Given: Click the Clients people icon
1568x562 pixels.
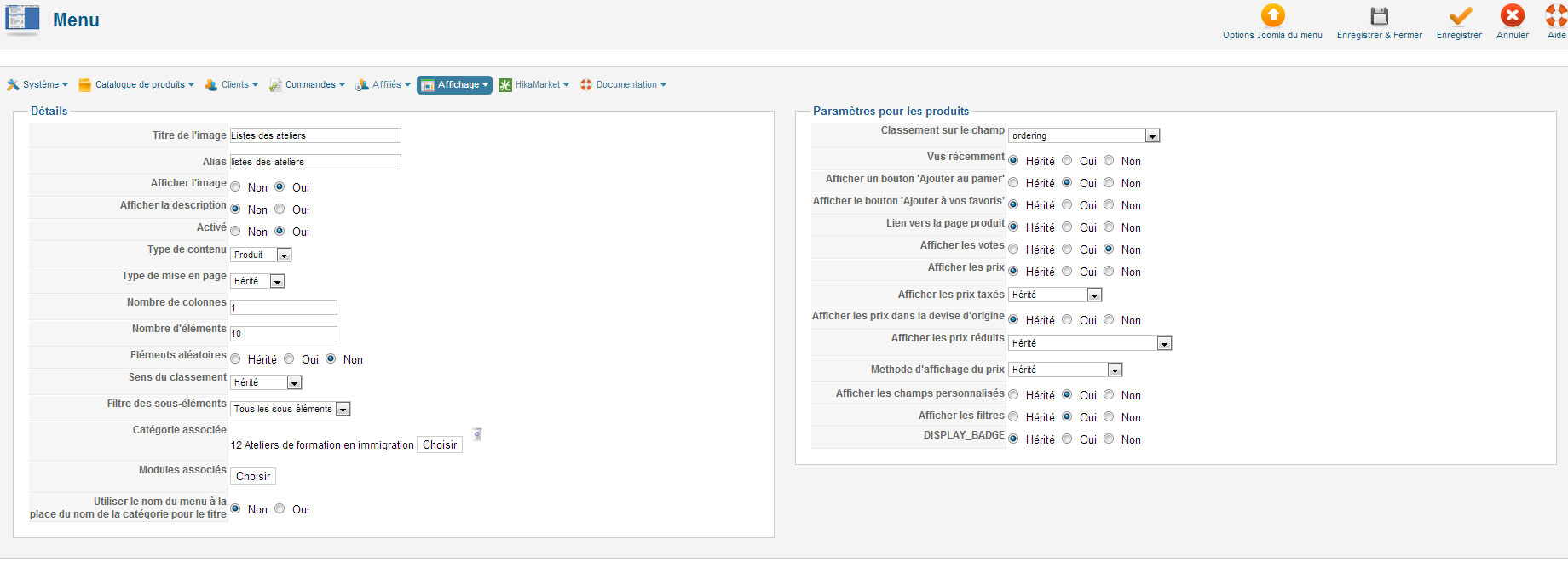Looking at the screenshot, I should [x=211, y=84].
